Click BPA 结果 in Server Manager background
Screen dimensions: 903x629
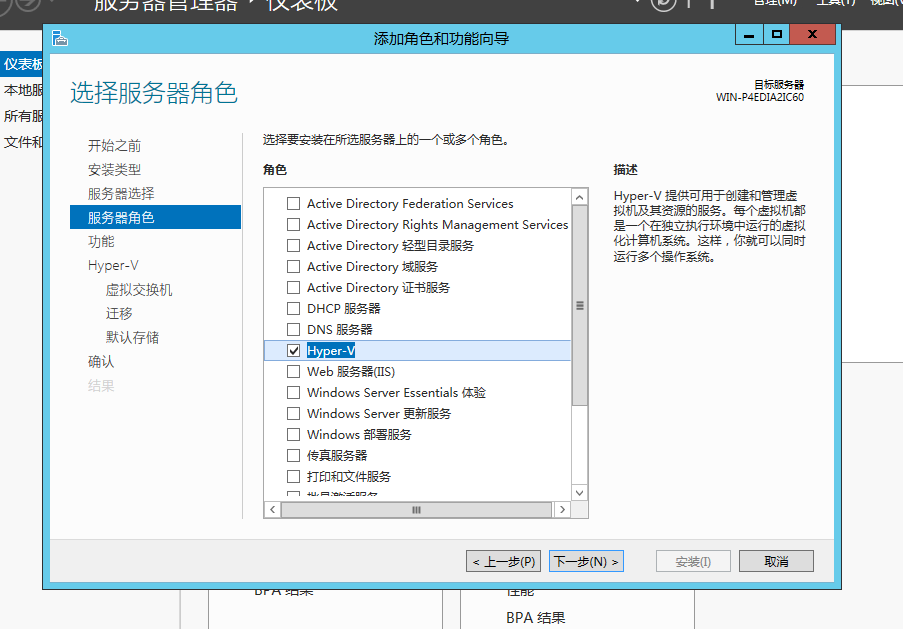[536, 618]
